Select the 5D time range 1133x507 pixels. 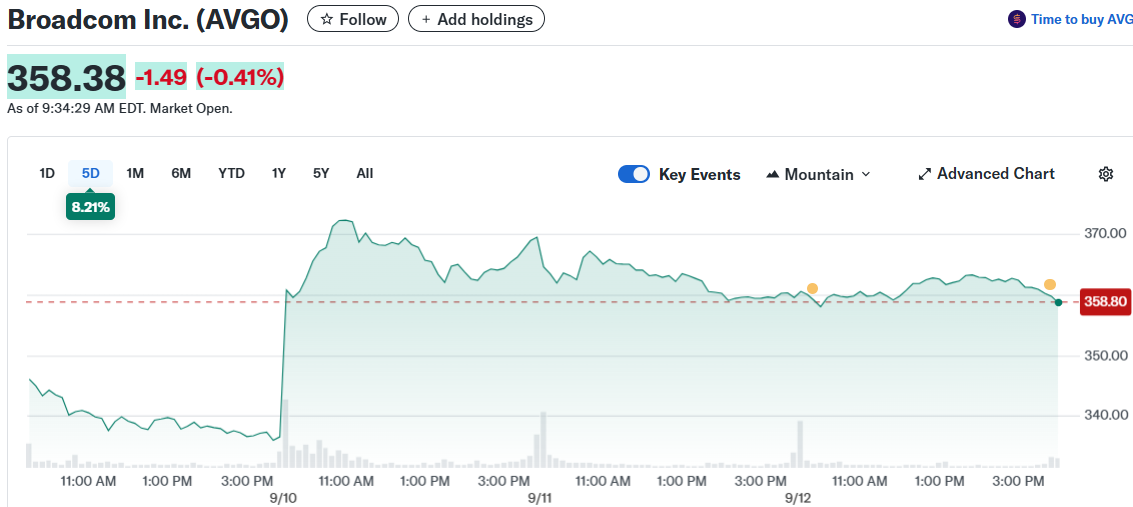coord(90,173)
